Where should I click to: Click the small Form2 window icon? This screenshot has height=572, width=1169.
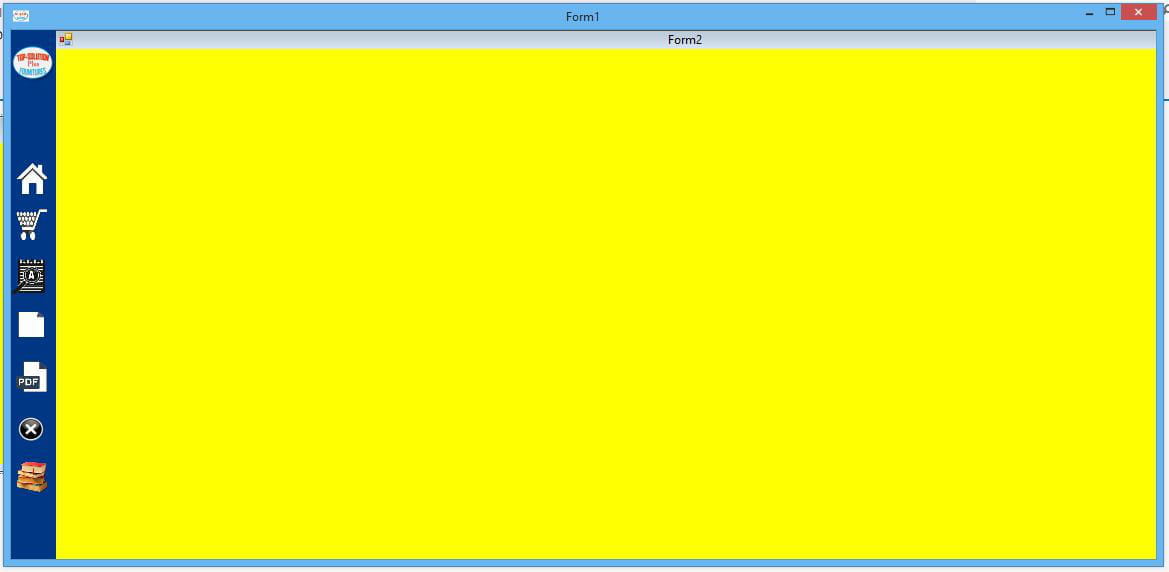coord(66,39)
